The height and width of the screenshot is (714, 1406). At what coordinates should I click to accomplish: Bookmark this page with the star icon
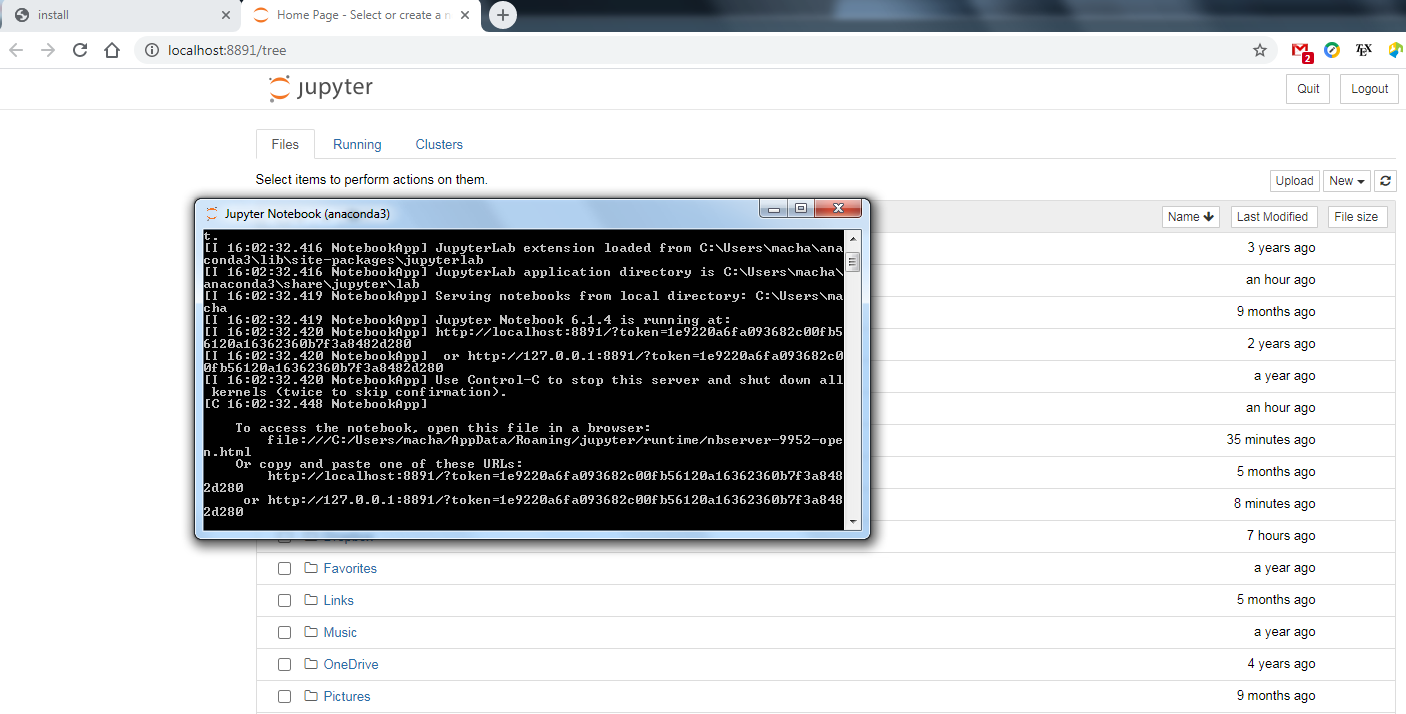[x=1260, y=50]
